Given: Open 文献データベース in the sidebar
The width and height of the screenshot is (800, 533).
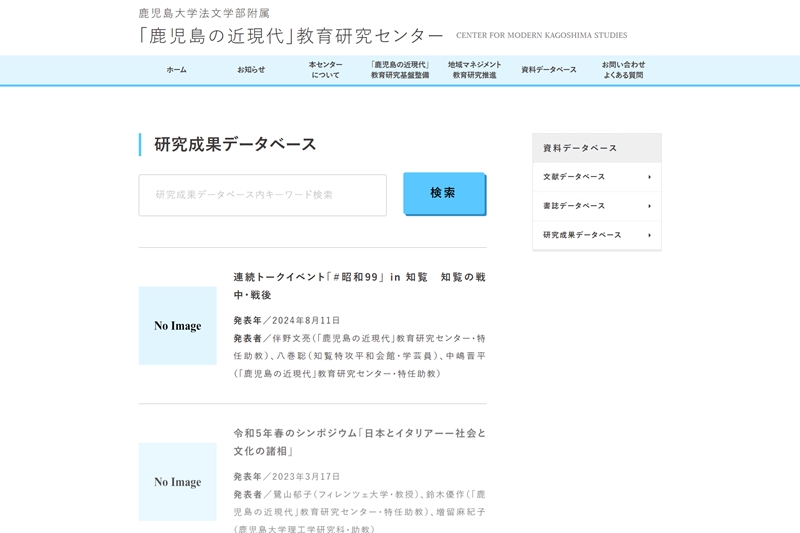Looking at the screenshot, I should (x=575, y=177).
